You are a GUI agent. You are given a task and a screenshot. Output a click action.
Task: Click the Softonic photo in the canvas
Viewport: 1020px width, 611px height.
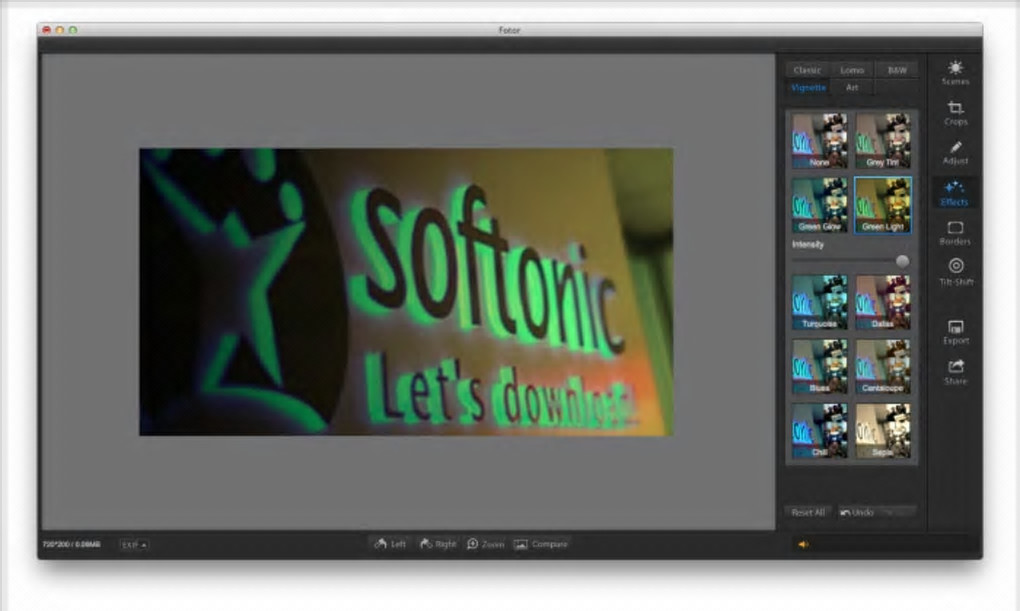pos(406,292)
